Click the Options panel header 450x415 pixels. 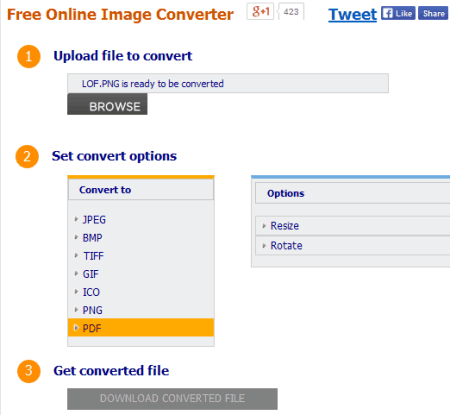coord(353,193)
